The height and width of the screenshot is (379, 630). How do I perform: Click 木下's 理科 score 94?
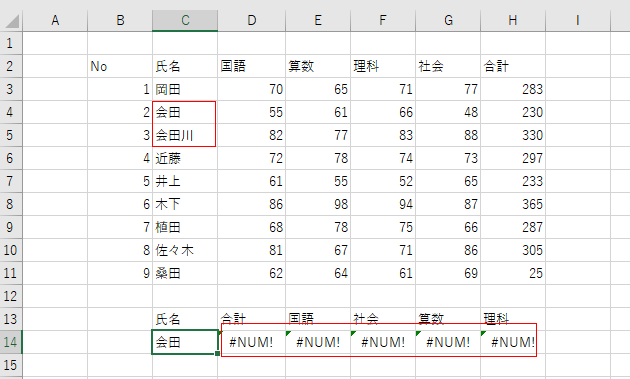[x=383, y=204]
